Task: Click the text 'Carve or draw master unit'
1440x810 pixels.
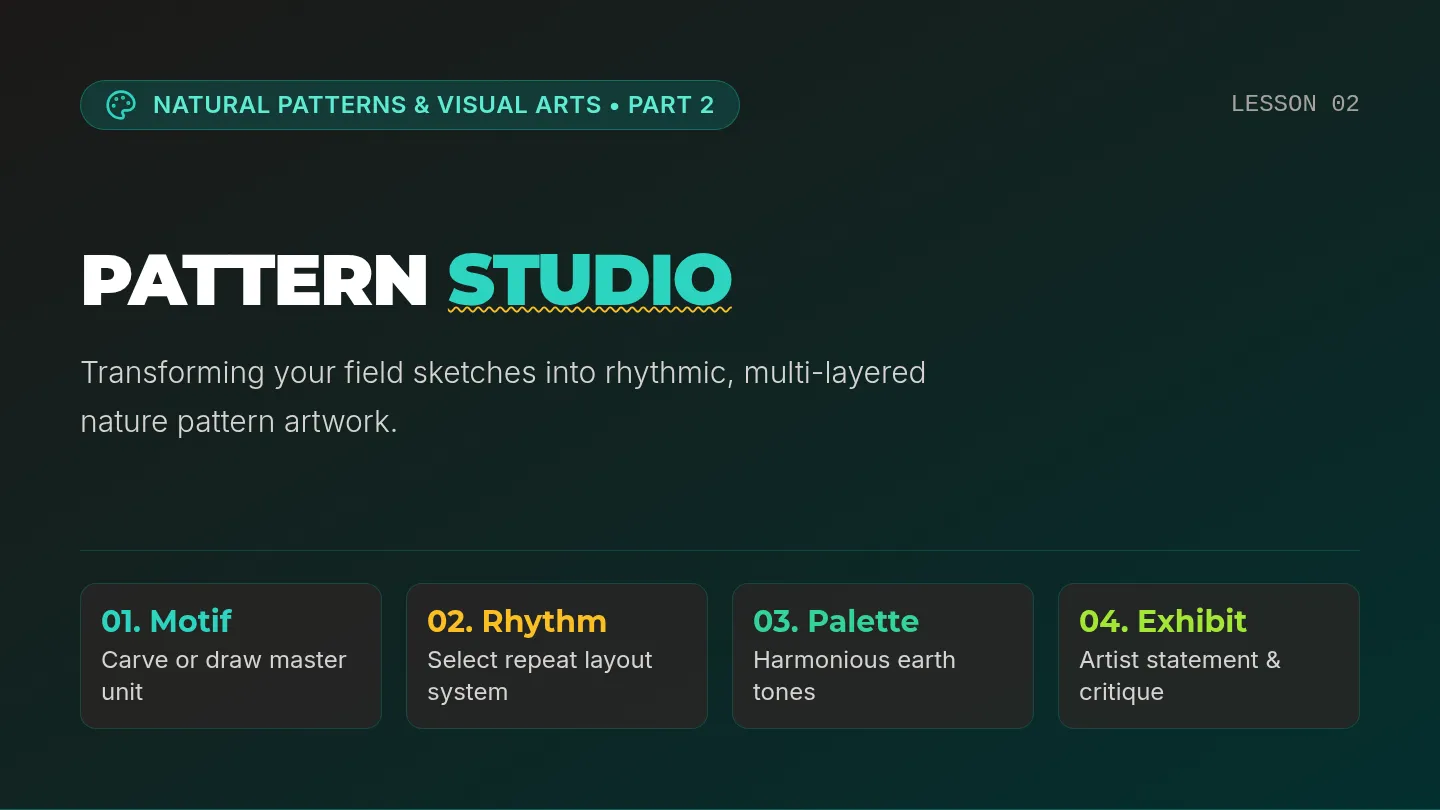Action: click(x=224, y=676)
